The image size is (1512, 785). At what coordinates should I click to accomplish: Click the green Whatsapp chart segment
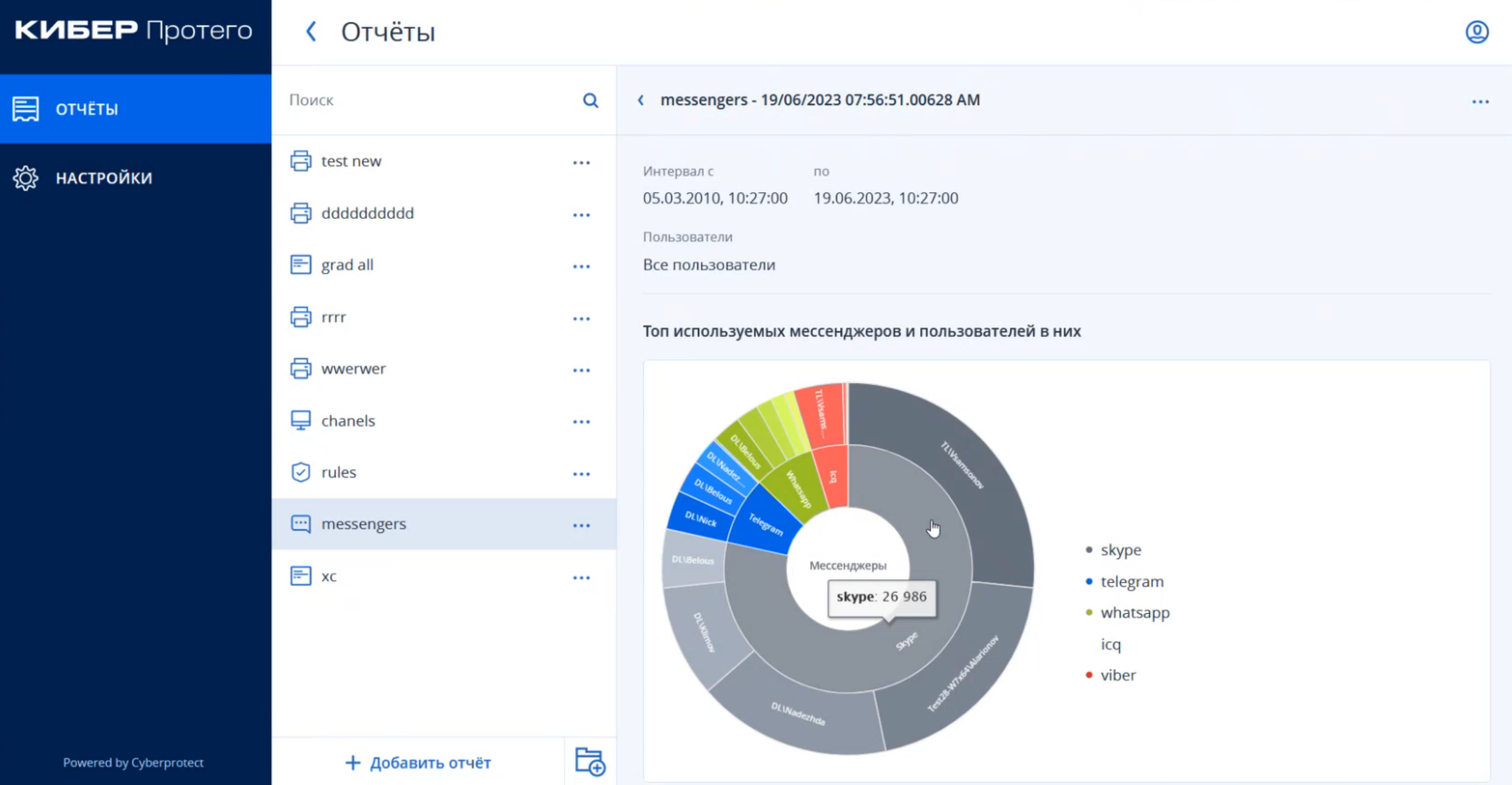tap(798, 488)
